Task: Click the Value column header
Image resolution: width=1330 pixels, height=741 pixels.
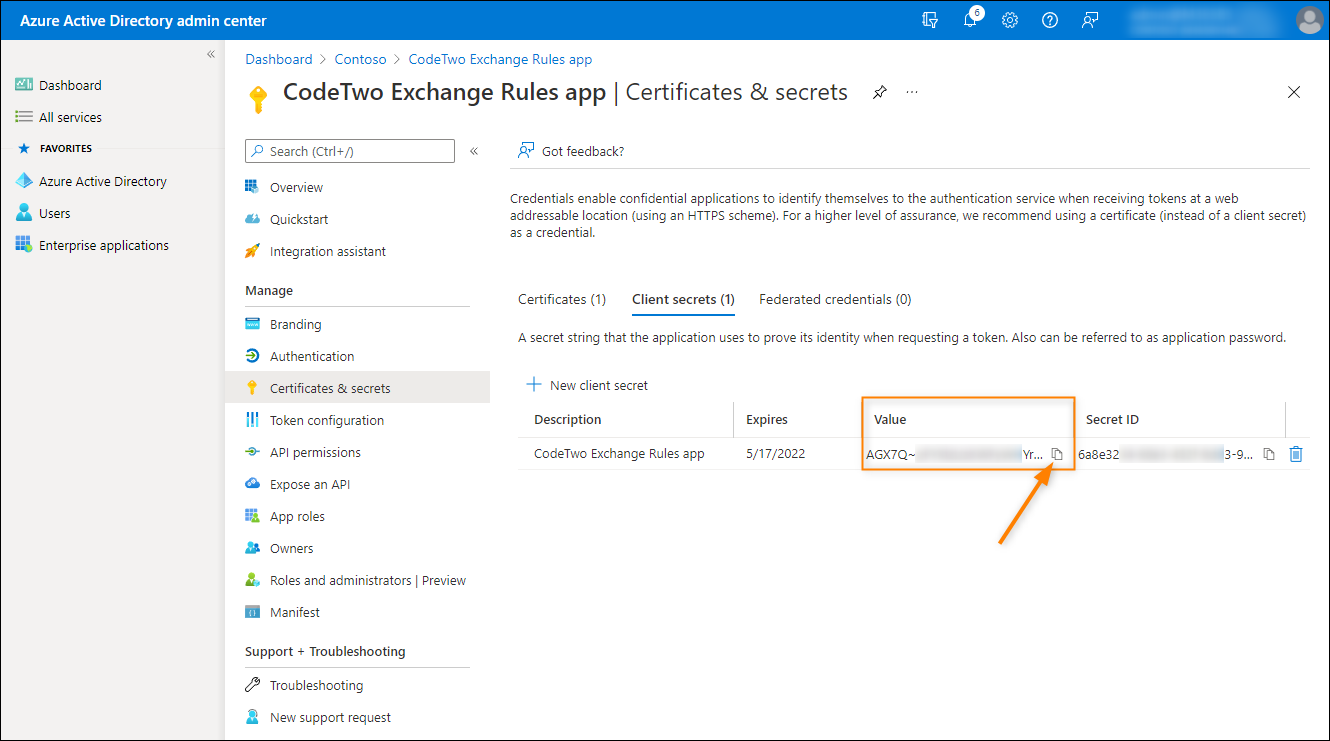Action: 890,419
